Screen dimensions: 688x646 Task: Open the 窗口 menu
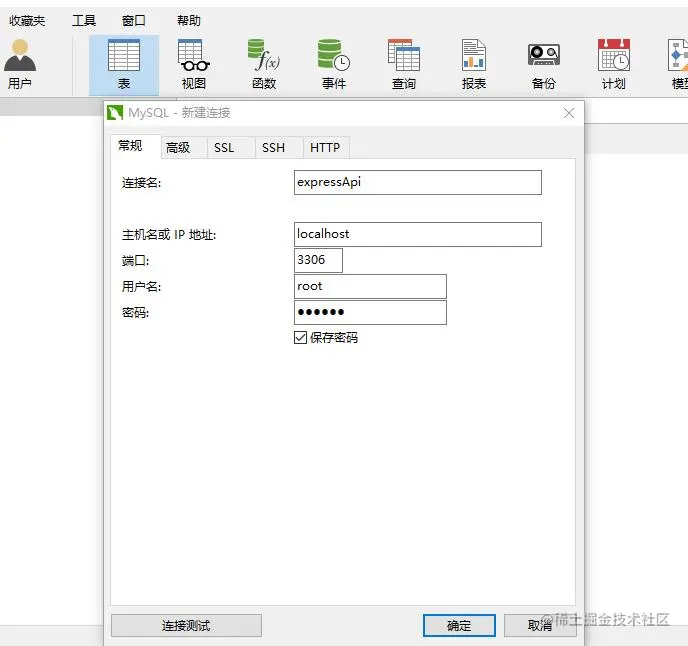134,21
